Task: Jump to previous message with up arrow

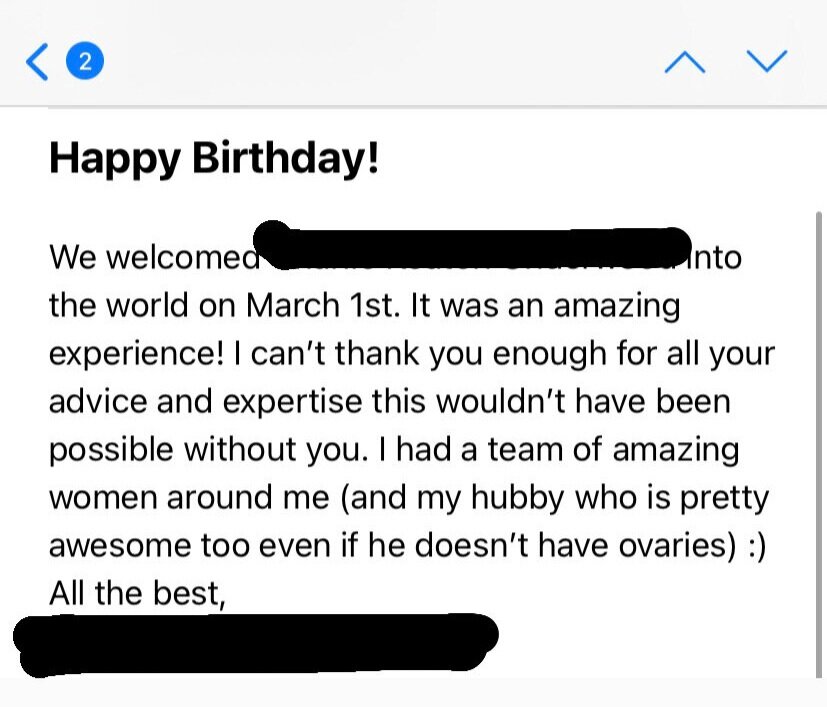Action: pos(685,62)
